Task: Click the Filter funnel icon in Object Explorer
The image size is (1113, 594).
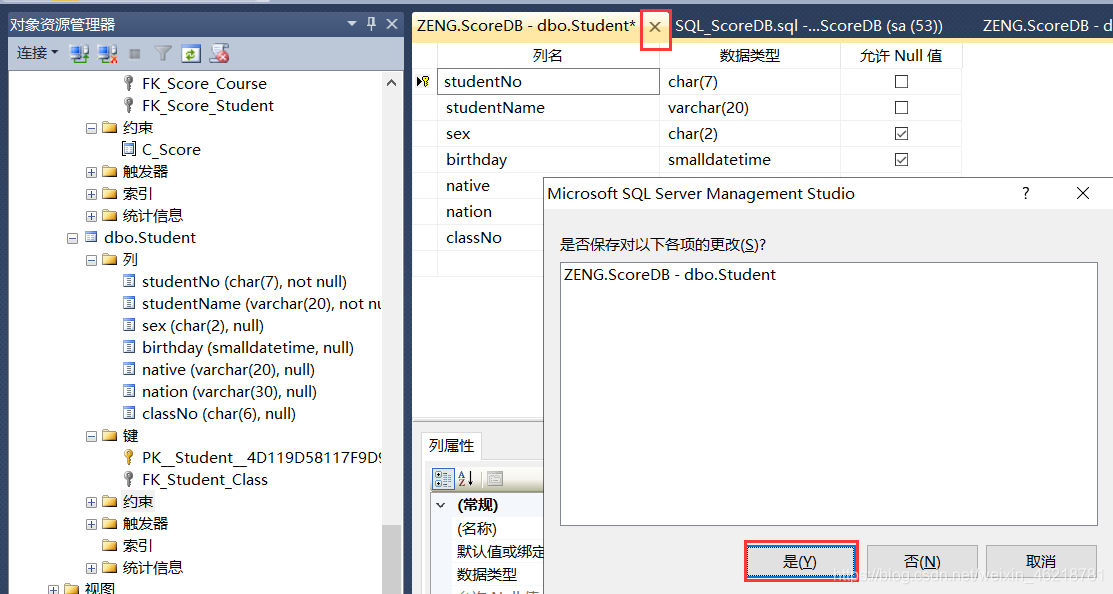Action: [163, 54]
